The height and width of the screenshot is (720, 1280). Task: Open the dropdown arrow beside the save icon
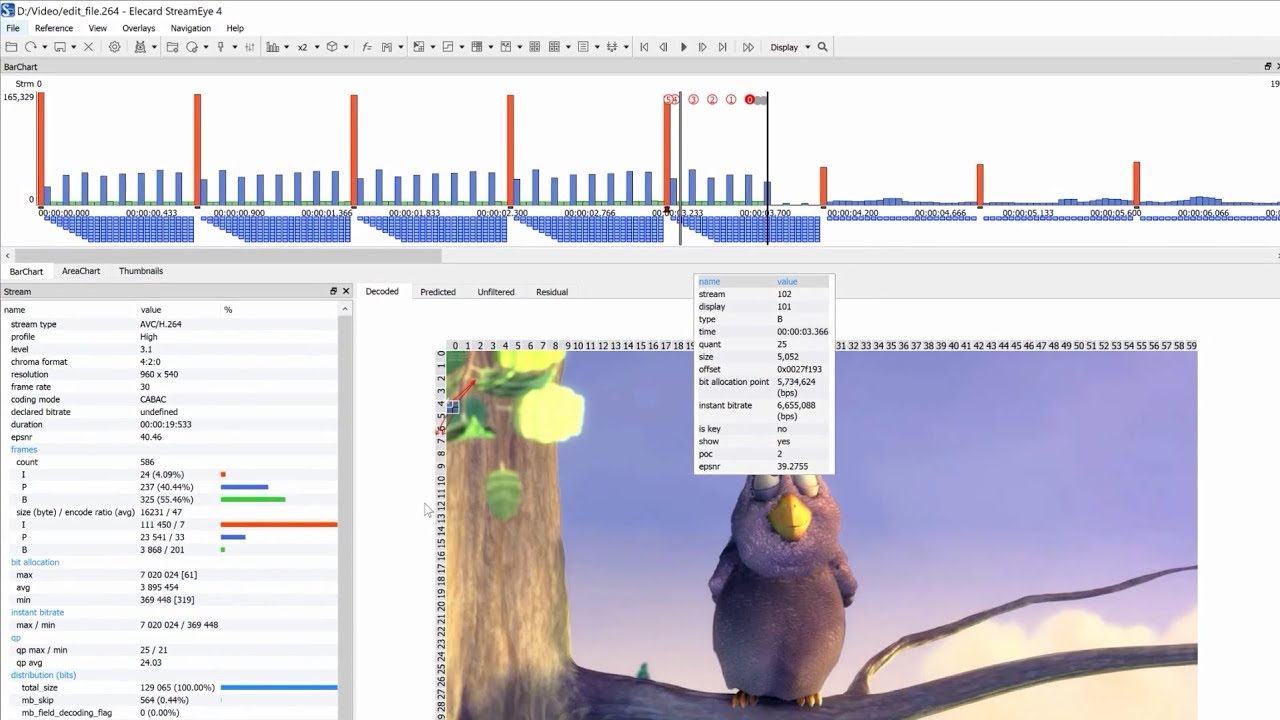73,47
